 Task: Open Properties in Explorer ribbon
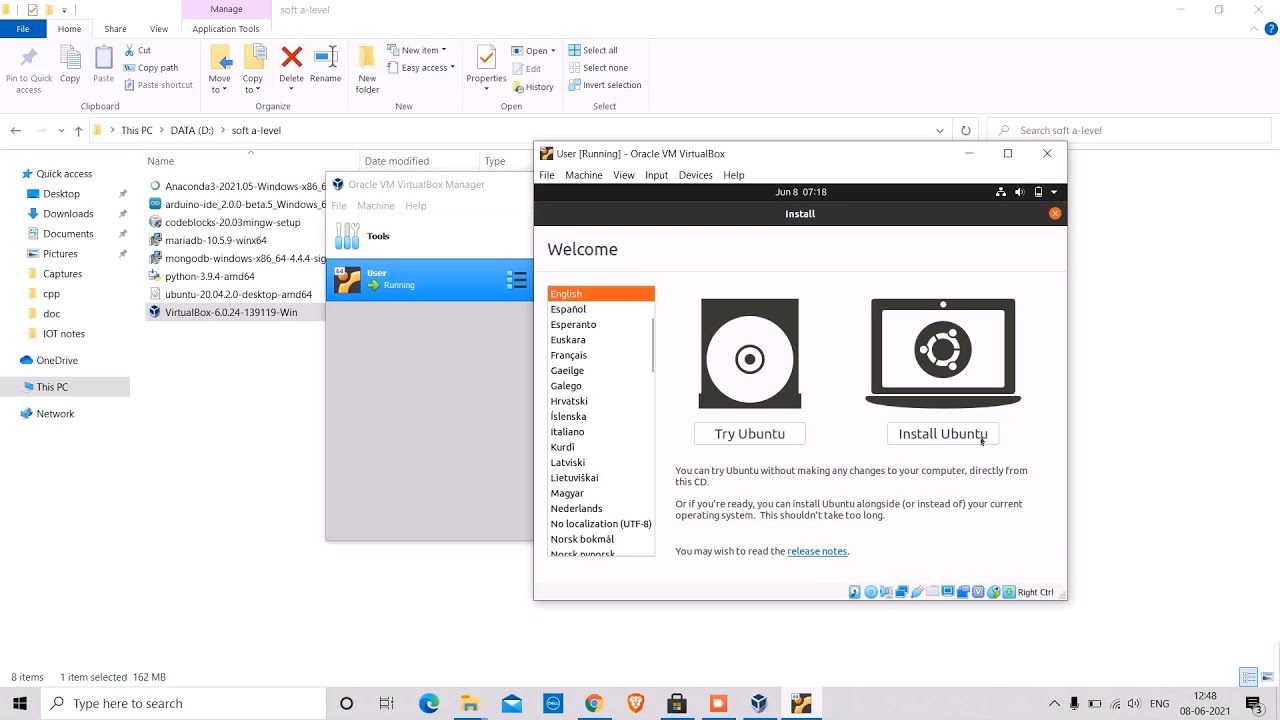(486, 68)
